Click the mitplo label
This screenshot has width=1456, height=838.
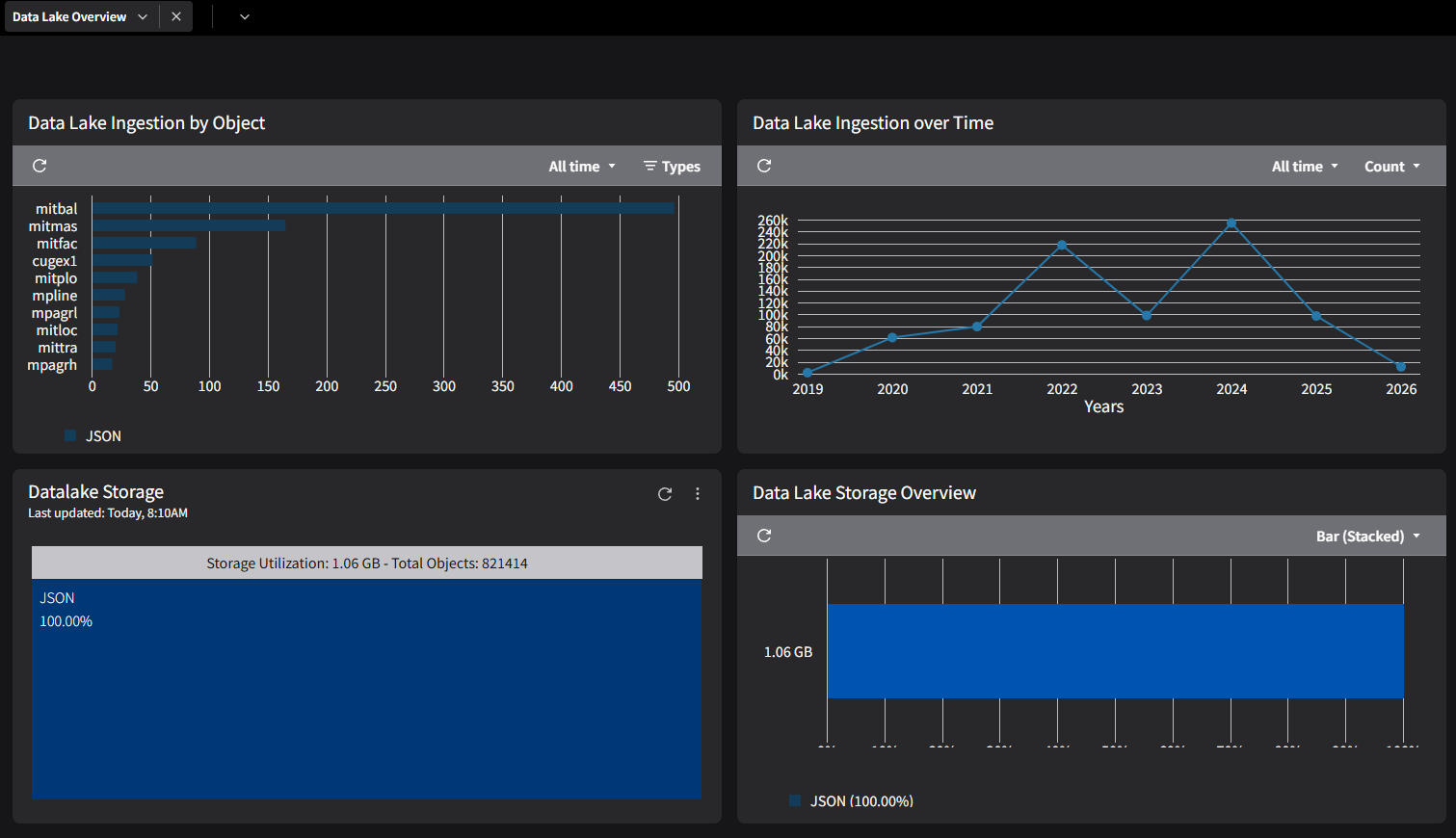tap(56, 278)
